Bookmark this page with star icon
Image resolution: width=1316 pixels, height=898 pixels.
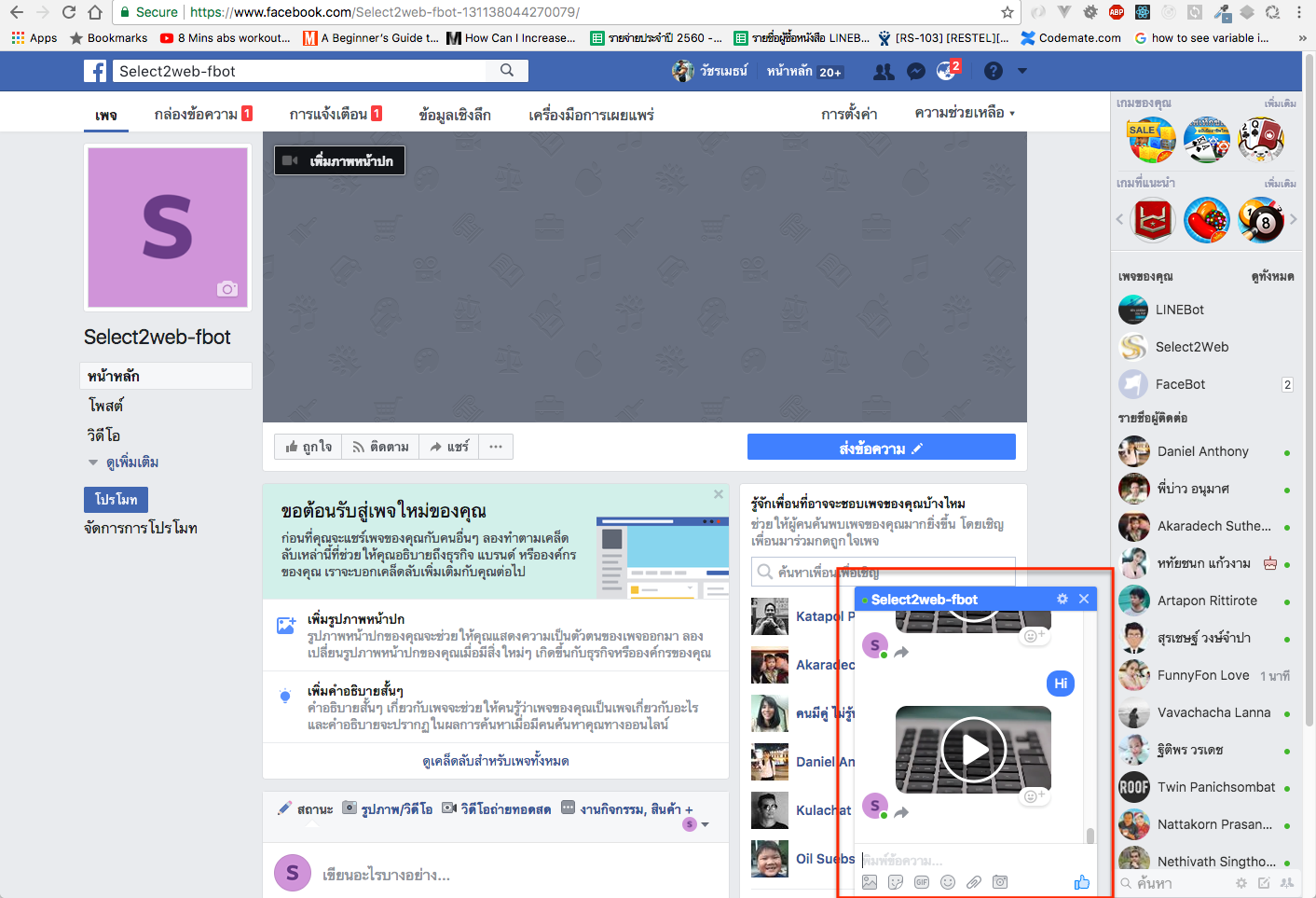click(x=1007, y=12)
